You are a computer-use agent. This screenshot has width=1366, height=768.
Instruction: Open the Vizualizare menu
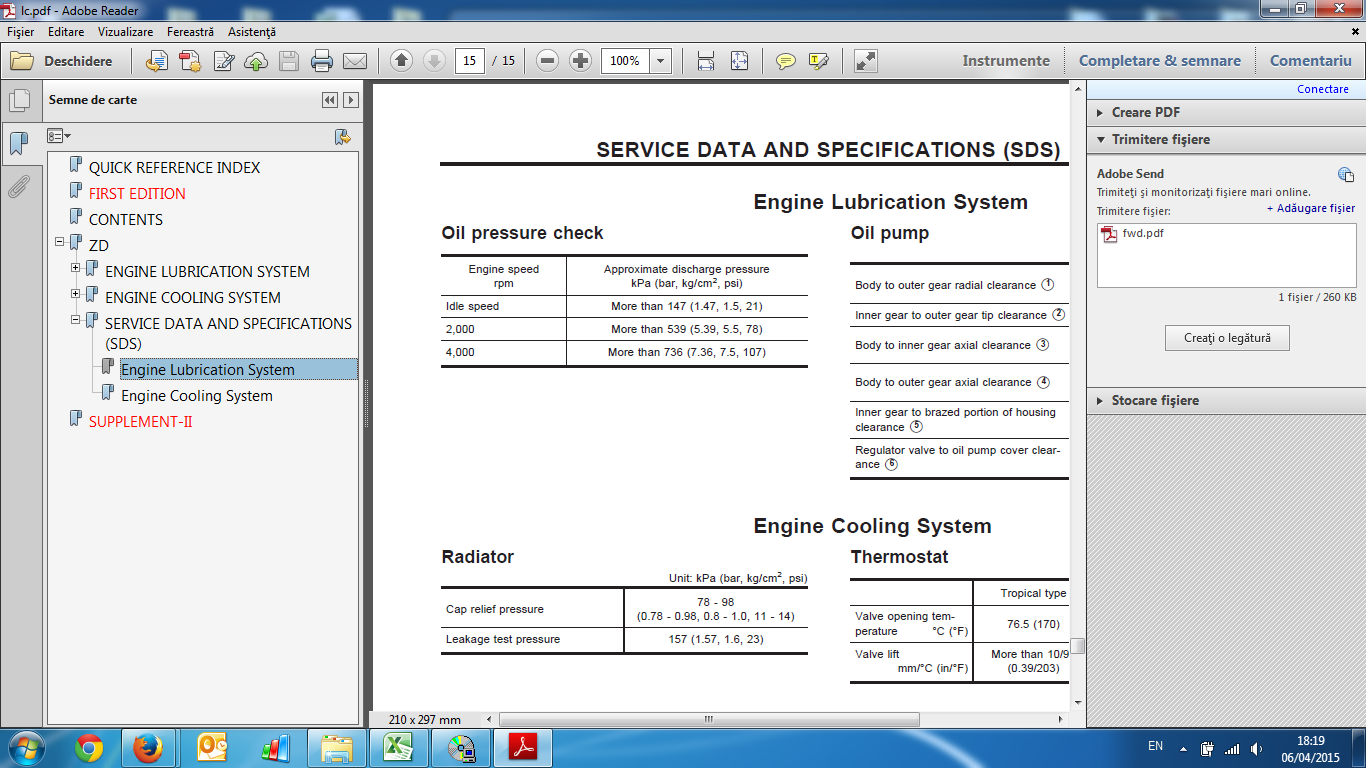[x=125, y=32]
